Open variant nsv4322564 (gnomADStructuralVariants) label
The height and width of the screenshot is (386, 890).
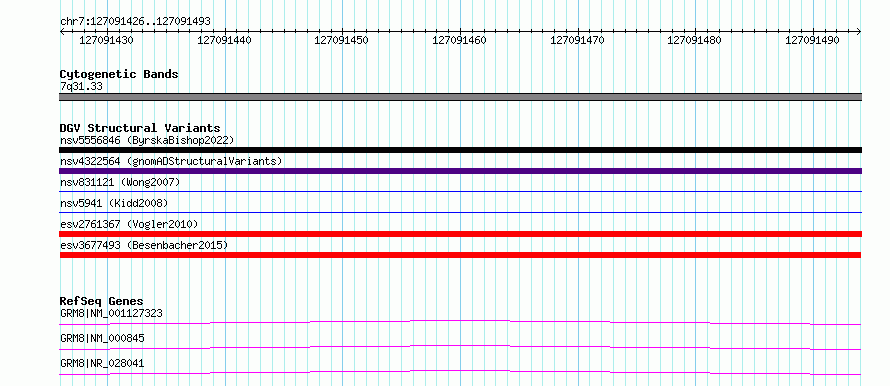pos(171,161)
